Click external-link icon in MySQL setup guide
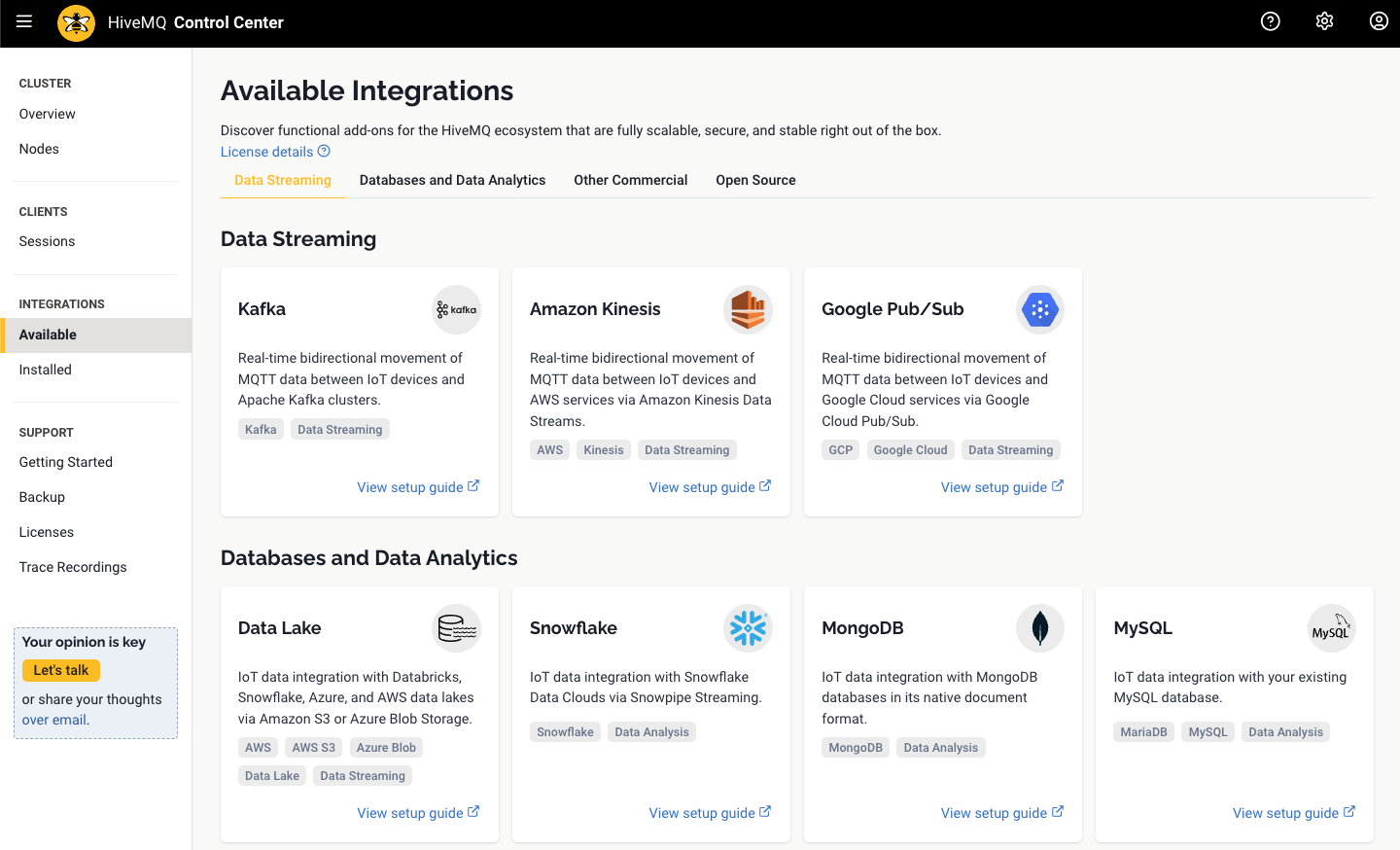Viewport: 1400px width, 850px height. pos(1349,811)
